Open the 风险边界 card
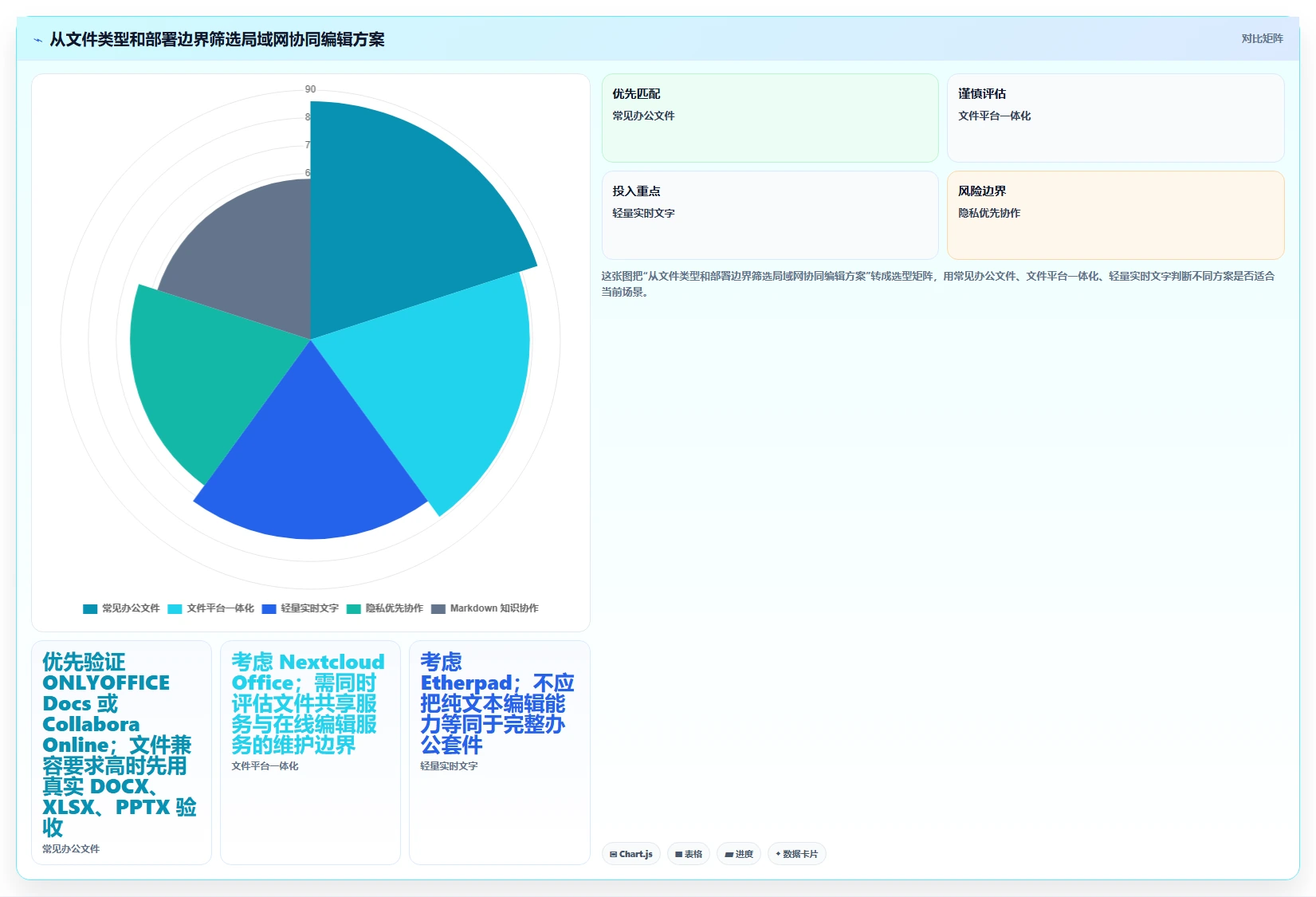The image size is (1316, 897). click(x=1116, y=215)
